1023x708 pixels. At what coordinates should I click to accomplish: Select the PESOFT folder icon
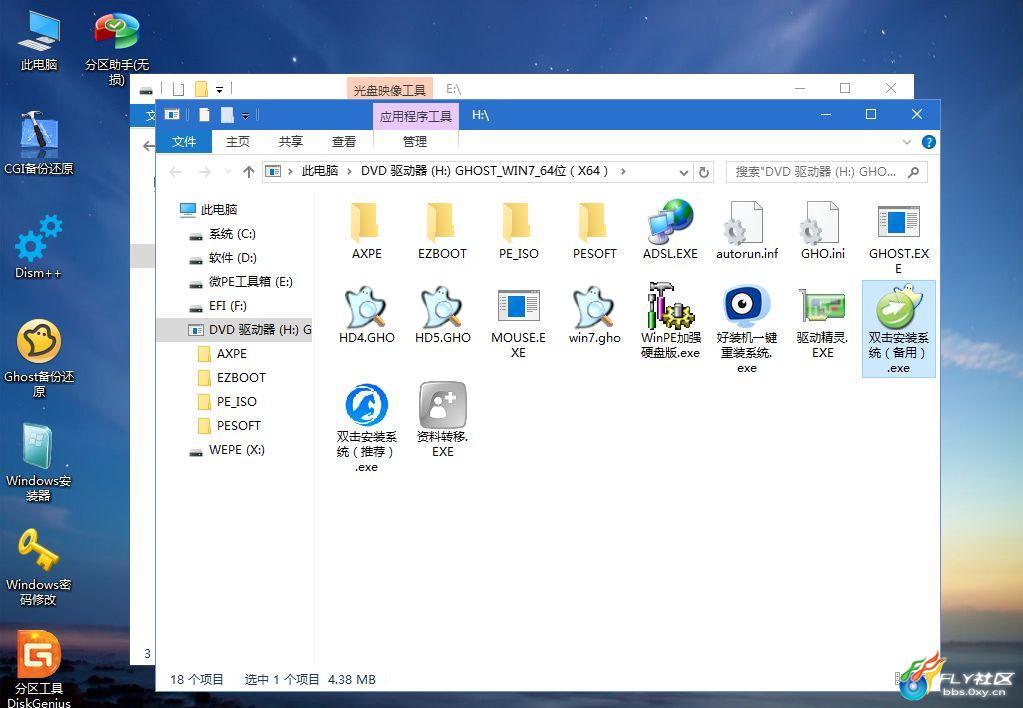[x=594, y=230]
